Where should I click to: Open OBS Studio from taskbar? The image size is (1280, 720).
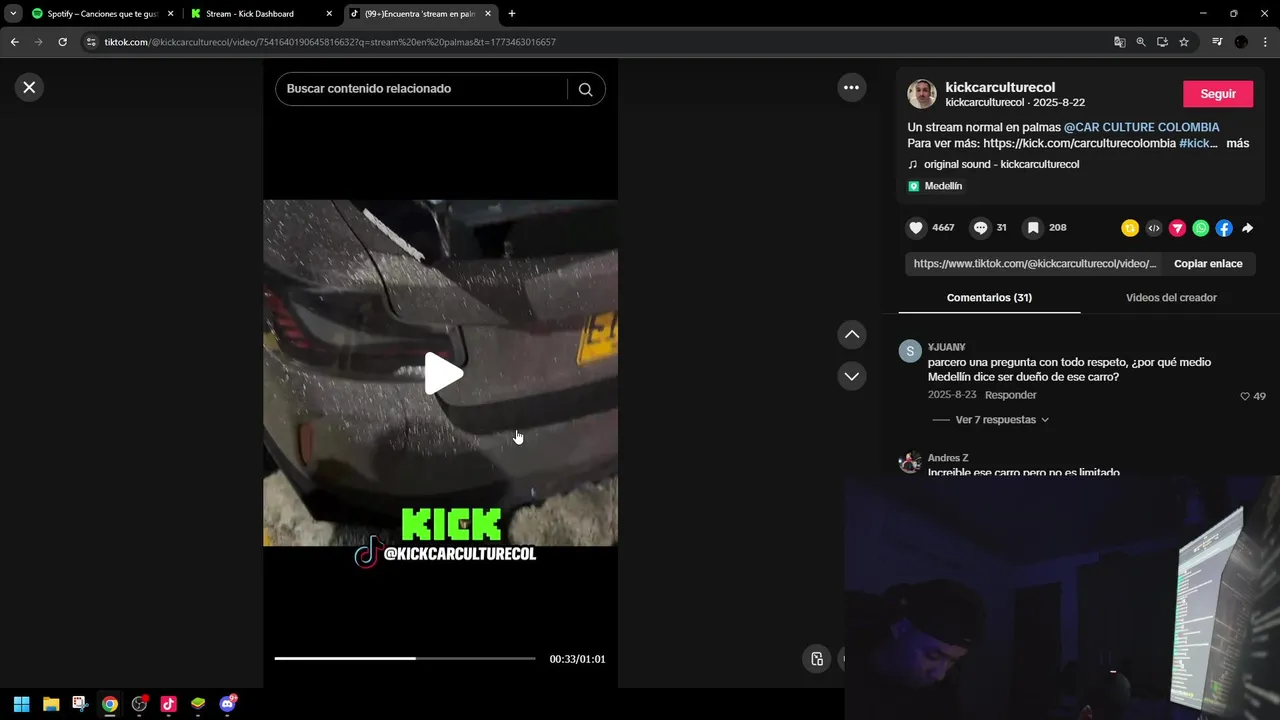pos(139,704)
